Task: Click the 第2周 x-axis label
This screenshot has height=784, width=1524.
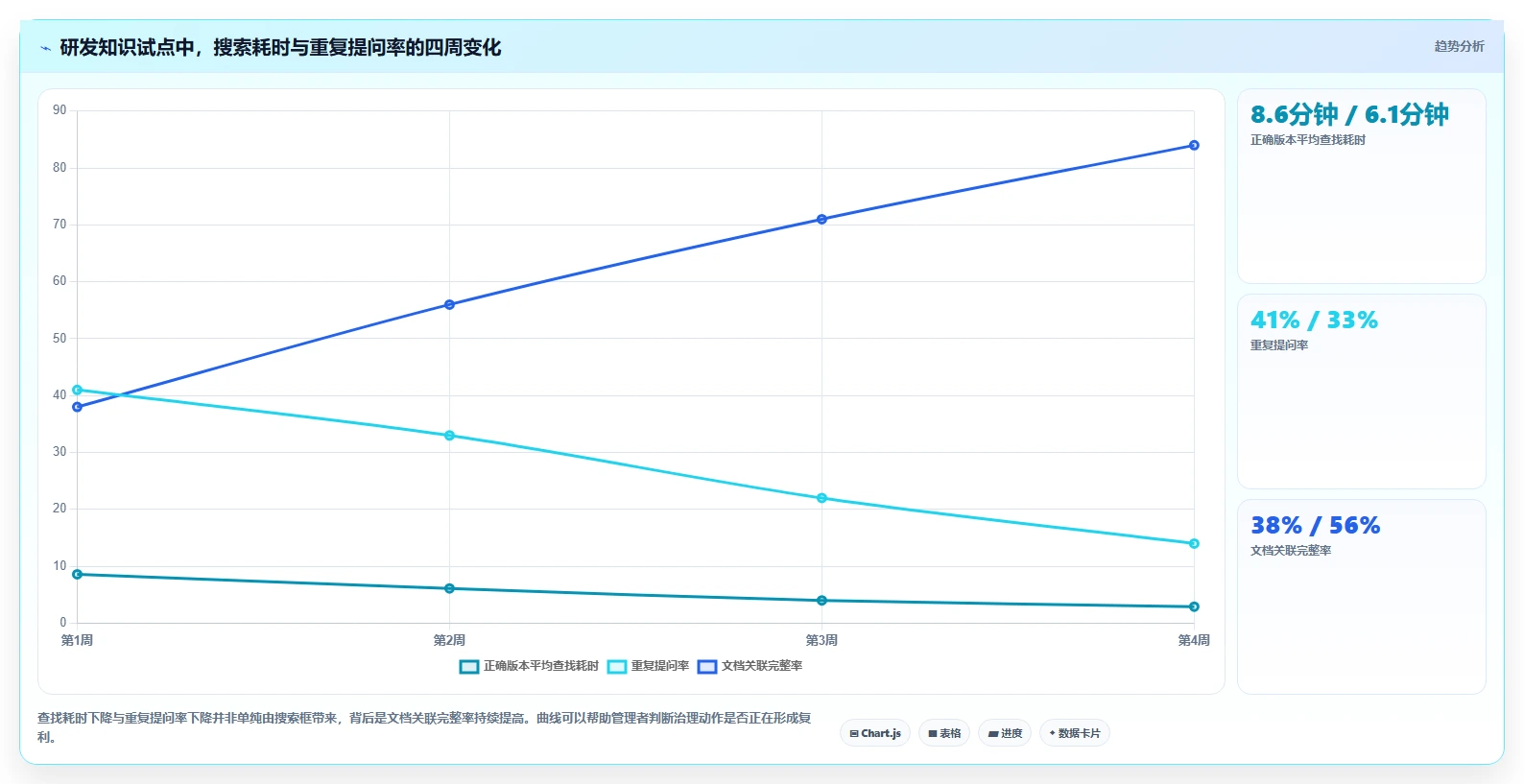Action: 449,640
